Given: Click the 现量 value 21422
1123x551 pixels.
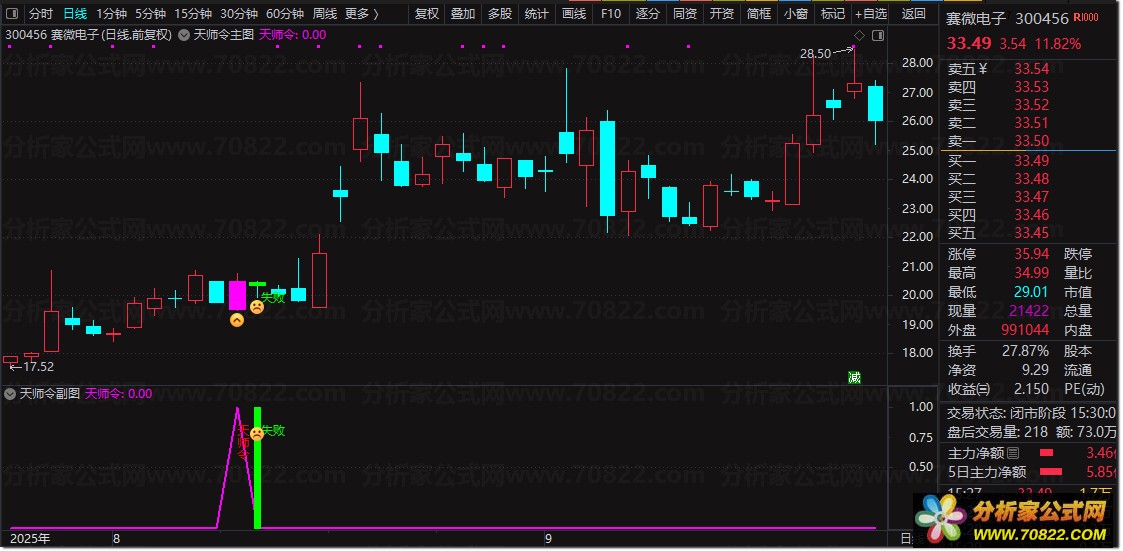Looking at the screenshot, I should tap(1027, 311).
